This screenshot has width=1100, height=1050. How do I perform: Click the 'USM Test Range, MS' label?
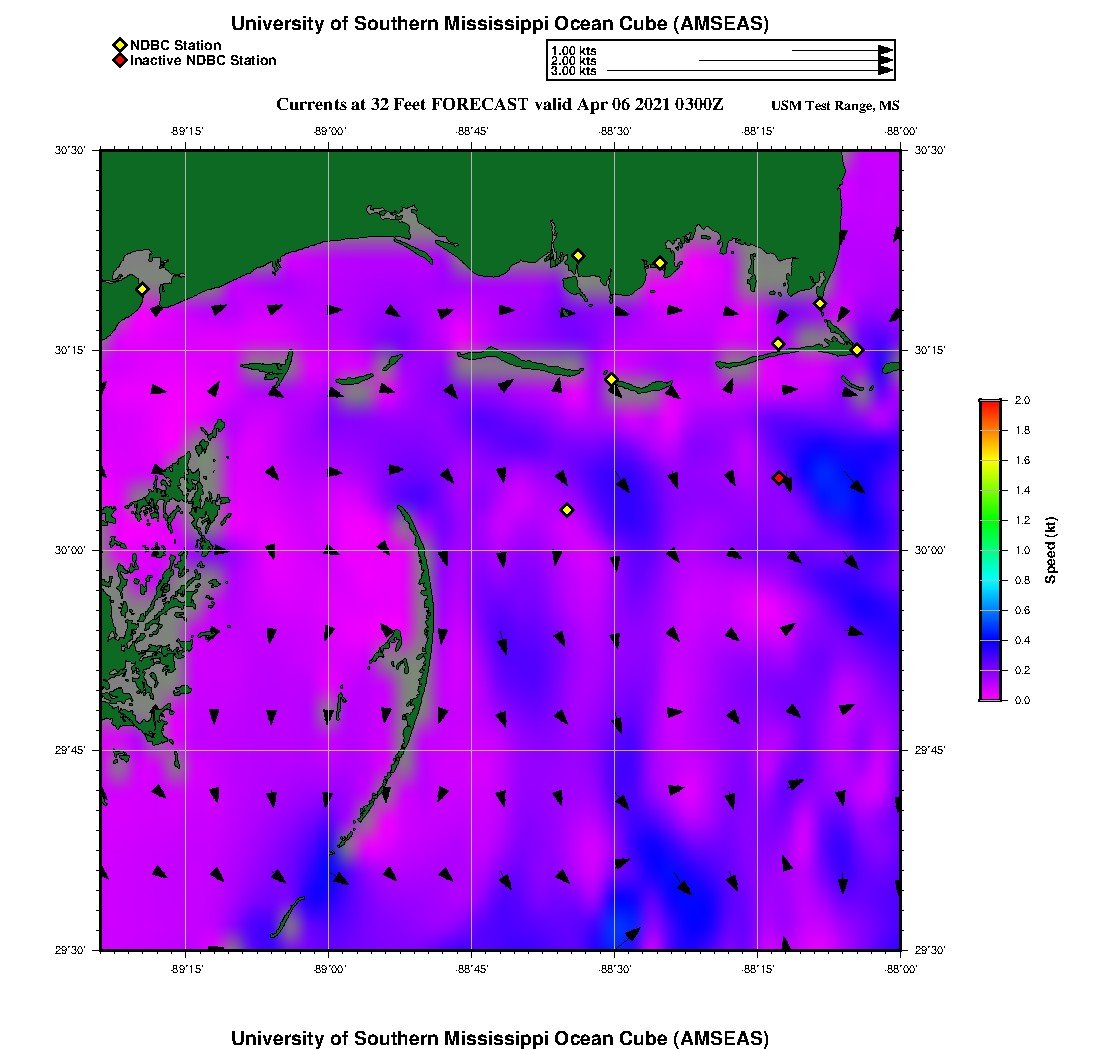pos(835,106)
